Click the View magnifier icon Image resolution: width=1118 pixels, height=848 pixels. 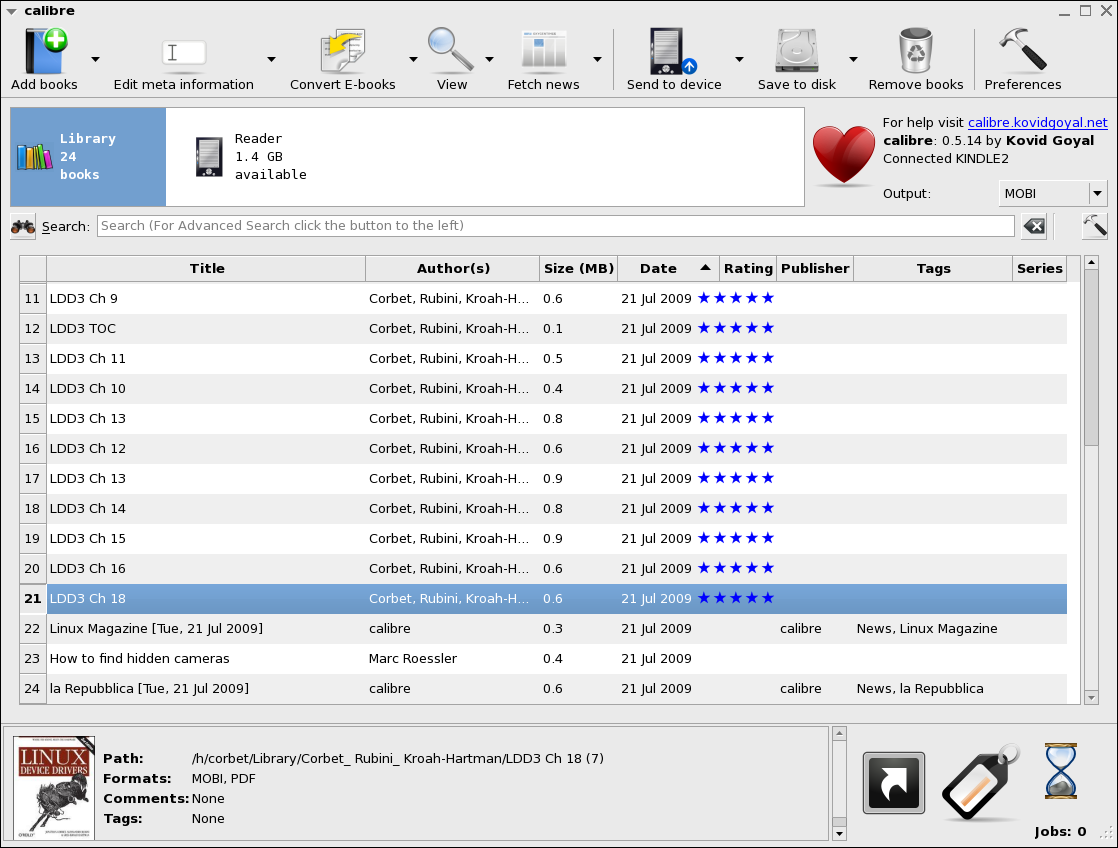point(451,50)
